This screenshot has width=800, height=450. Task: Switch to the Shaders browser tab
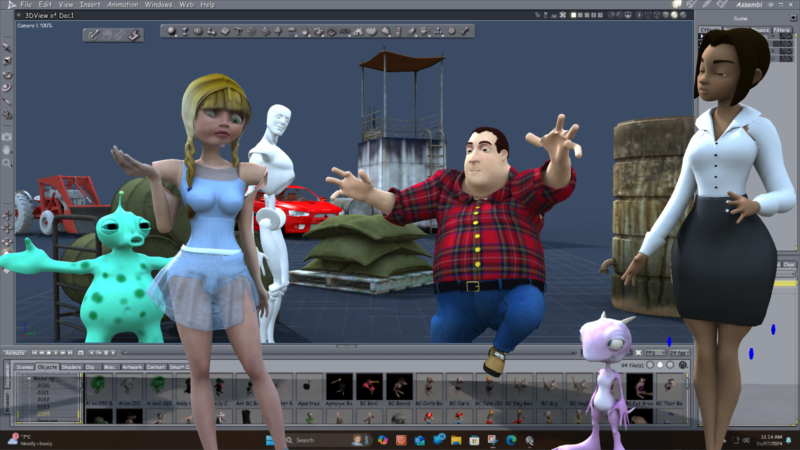[x=71, y=367]
